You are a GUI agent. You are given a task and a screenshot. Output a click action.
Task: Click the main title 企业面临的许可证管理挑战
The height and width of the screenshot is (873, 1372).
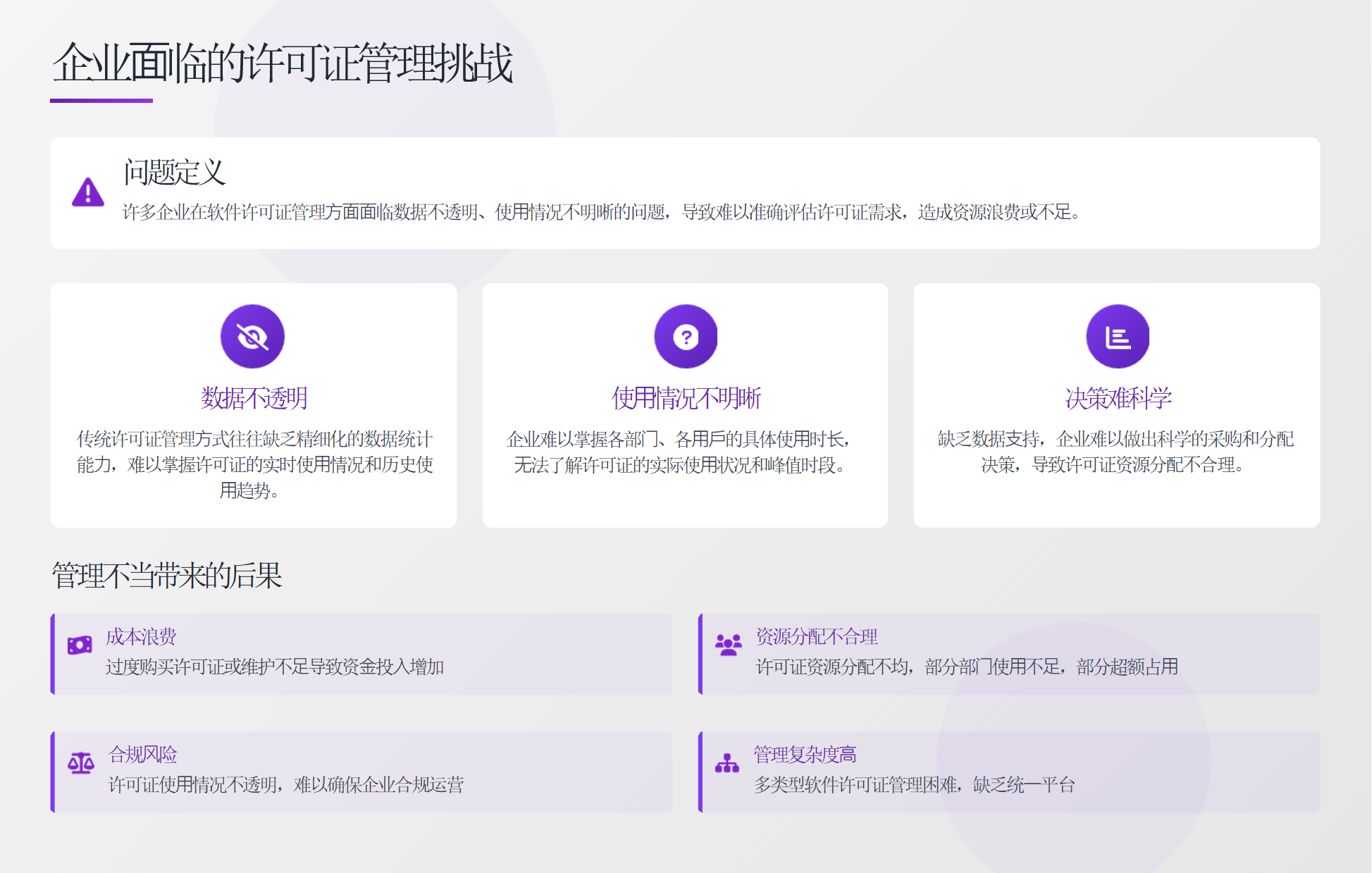click(282, 63)
